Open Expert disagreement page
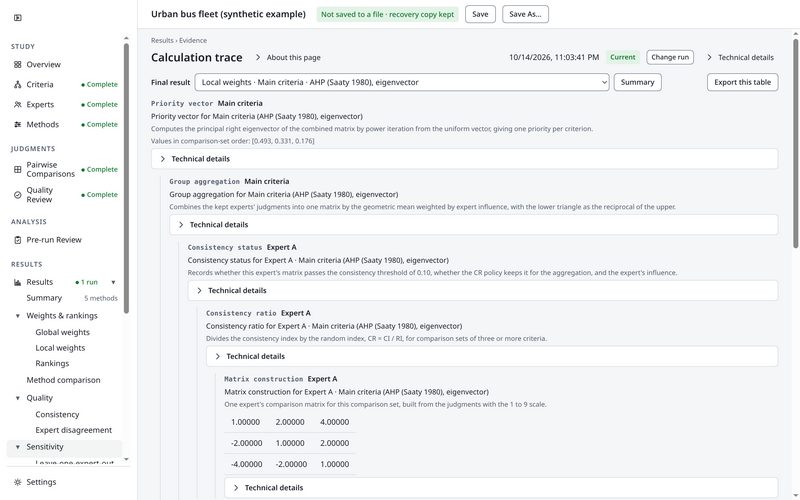 73,430
